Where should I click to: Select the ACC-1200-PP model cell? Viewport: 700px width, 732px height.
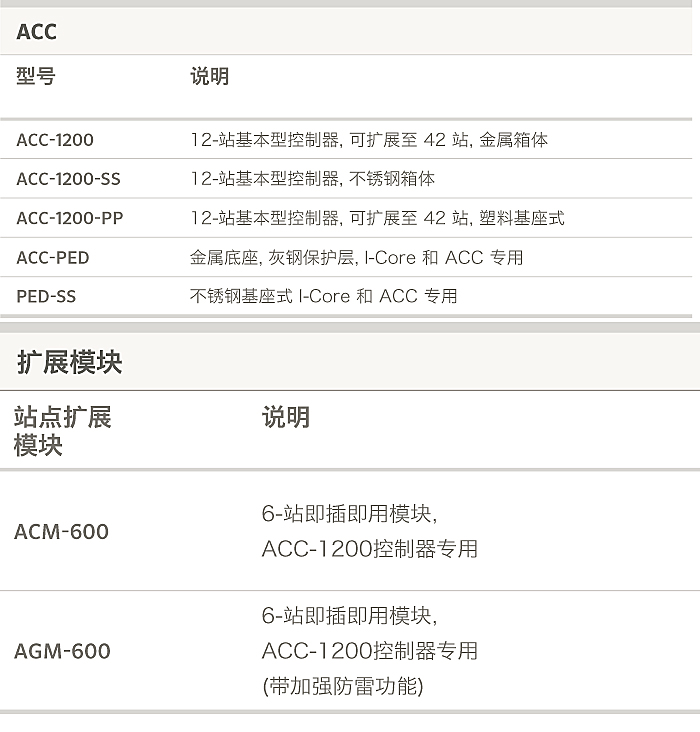70,218
